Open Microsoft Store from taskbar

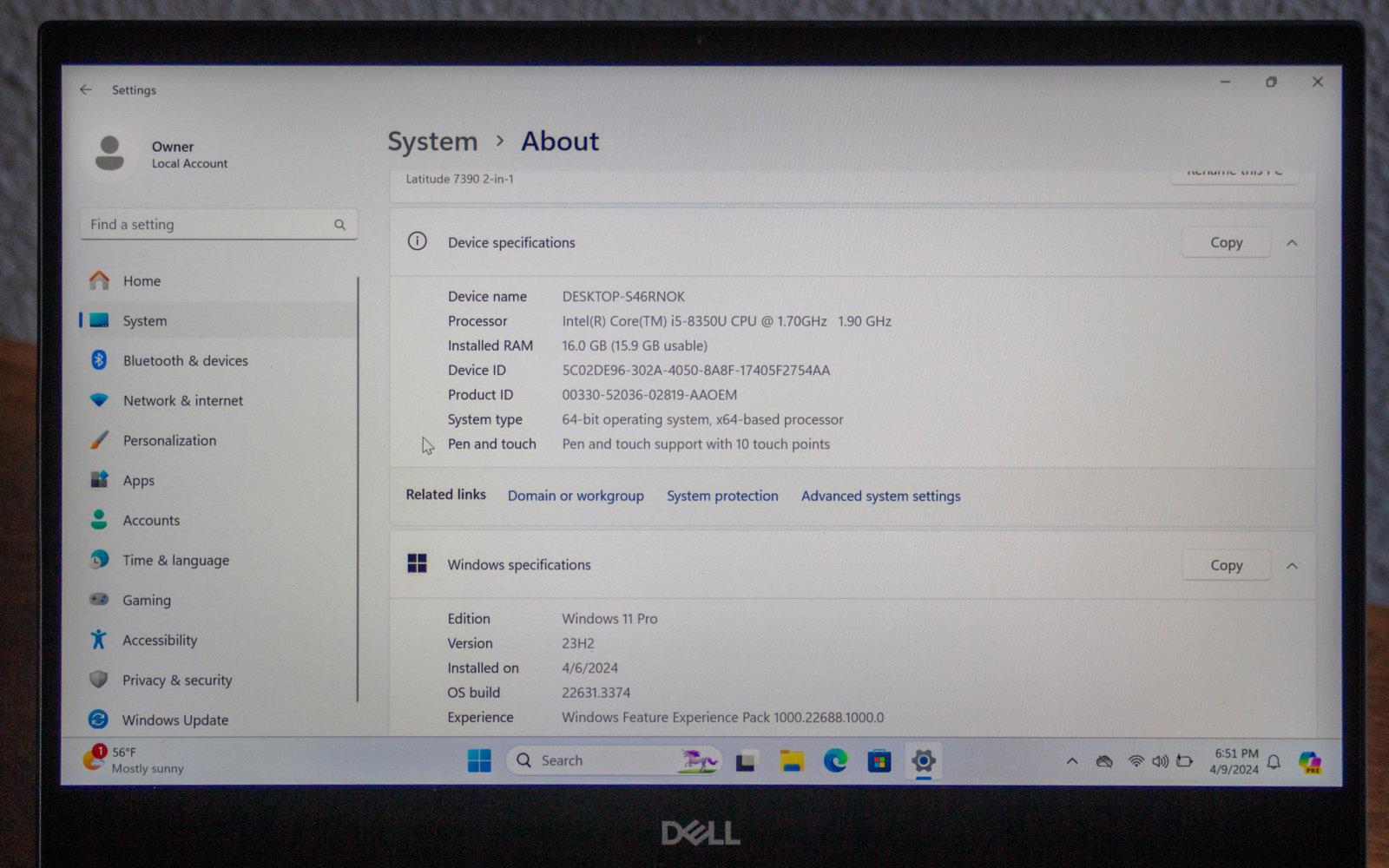click(879, 761)
